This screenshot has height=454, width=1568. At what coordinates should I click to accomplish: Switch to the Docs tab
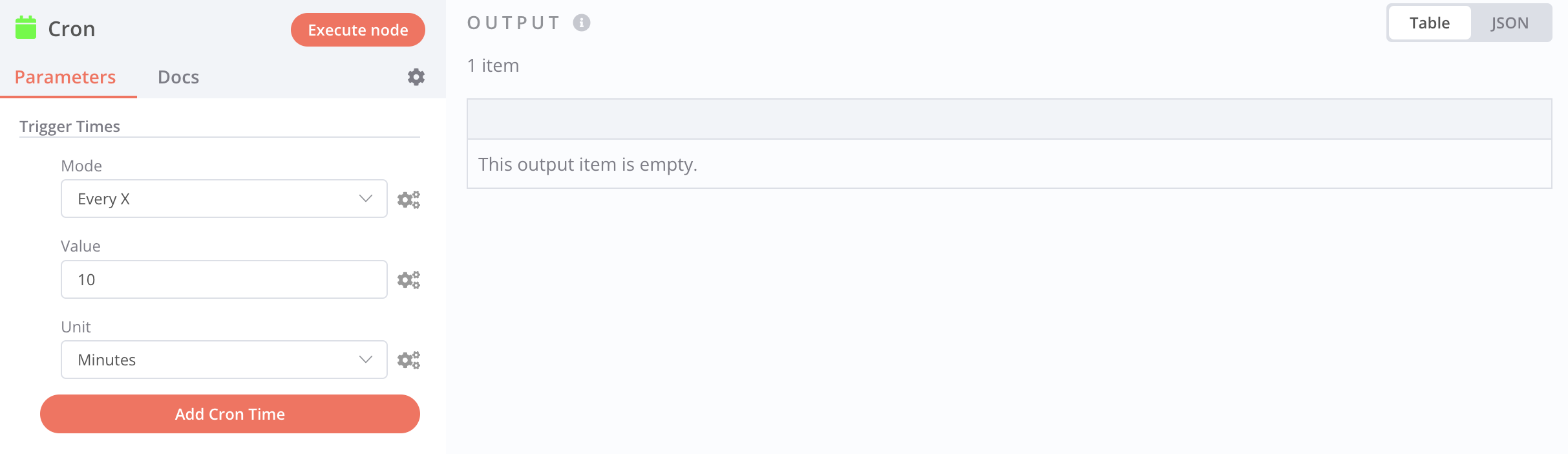click(178, 77)
